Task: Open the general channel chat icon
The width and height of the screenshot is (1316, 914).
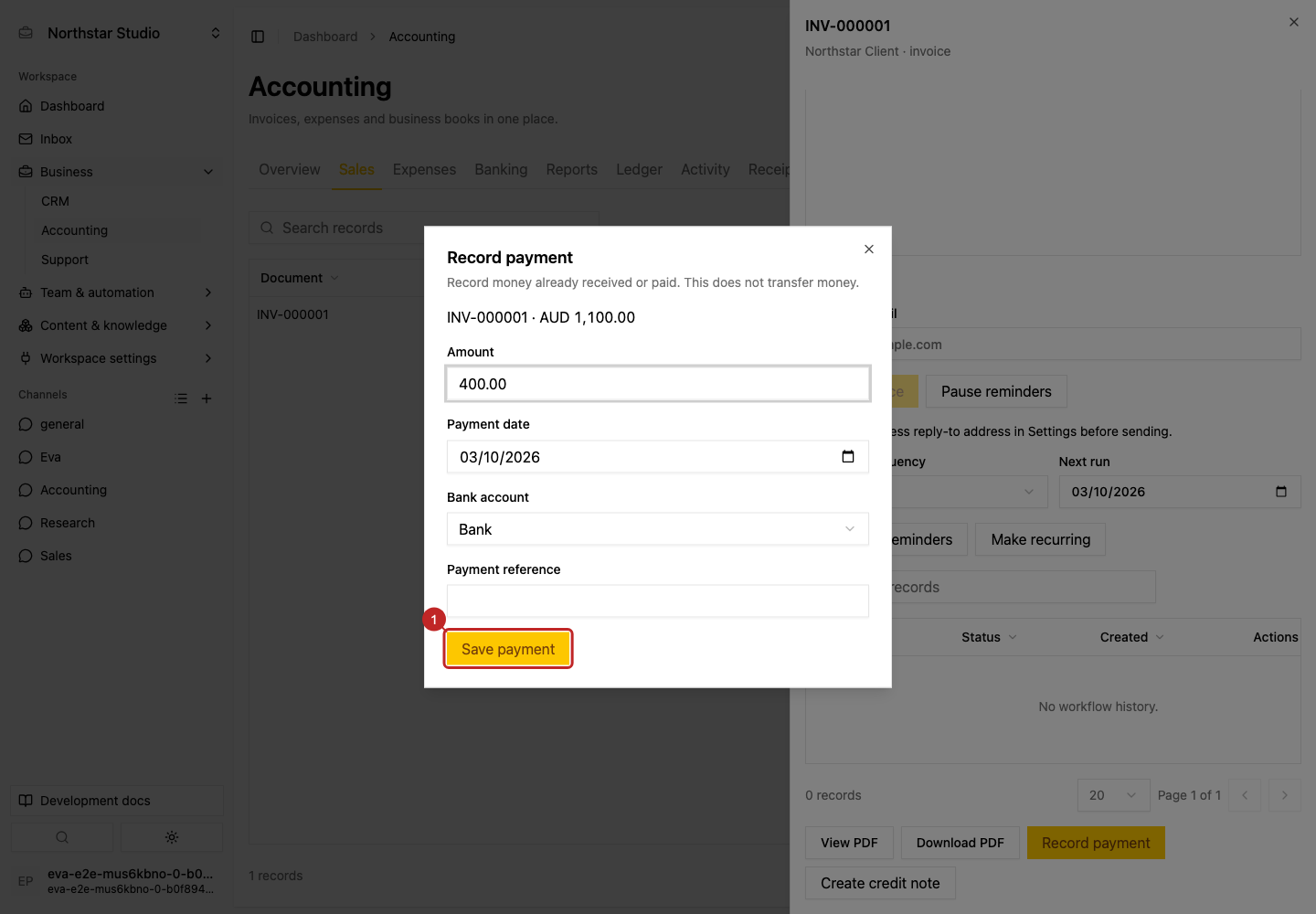Action: [x=26, y=424]
